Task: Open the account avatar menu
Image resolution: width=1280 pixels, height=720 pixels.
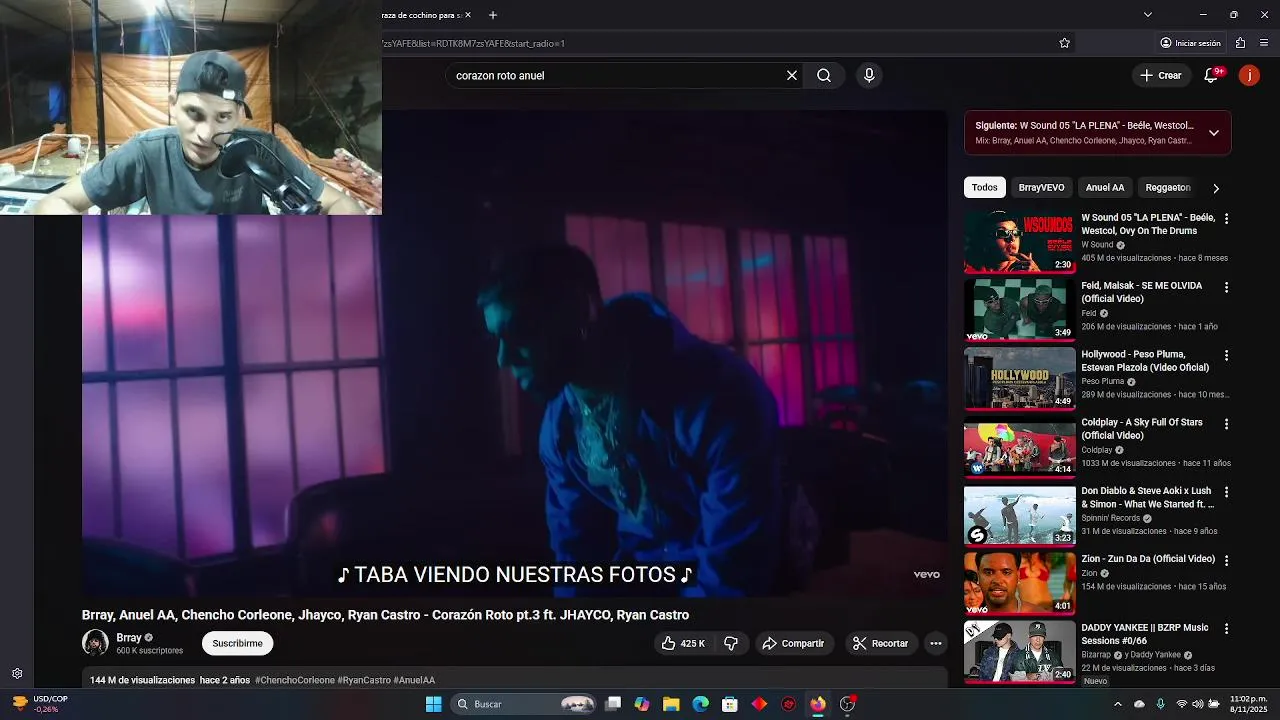Action: click(x=1249, y=75)
